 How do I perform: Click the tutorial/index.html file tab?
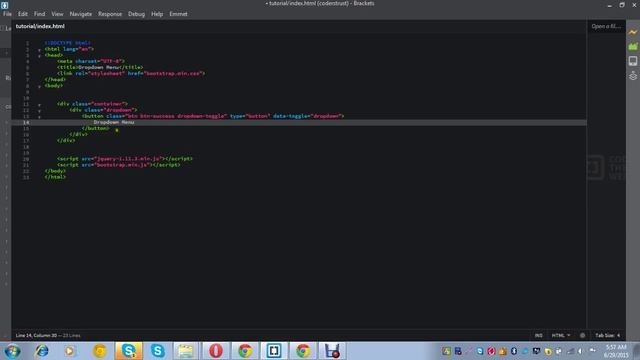[40, 26]
